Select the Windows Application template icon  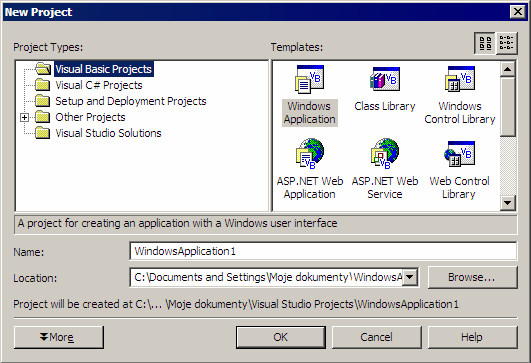pos(310,80)
